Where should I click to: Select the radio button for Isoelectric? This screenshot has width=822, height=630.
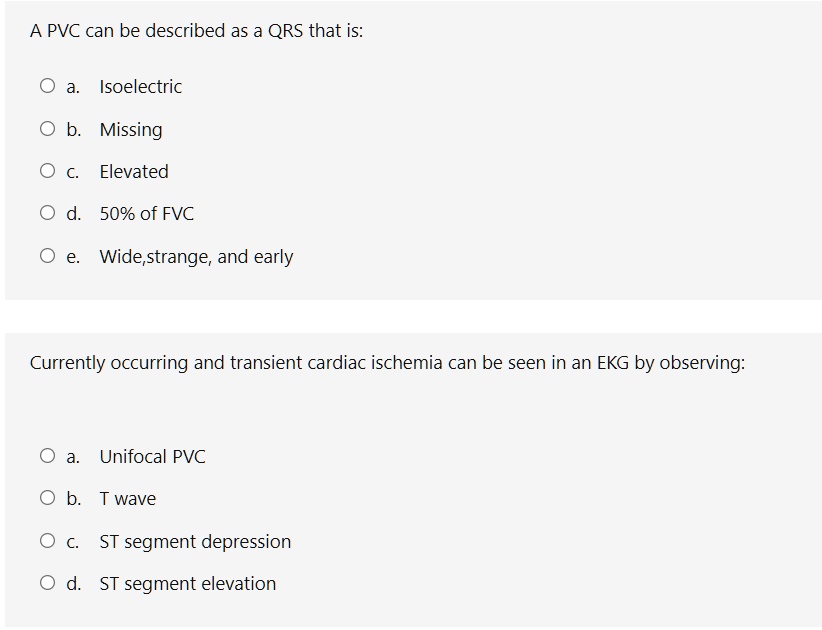(x=48, y=87)
